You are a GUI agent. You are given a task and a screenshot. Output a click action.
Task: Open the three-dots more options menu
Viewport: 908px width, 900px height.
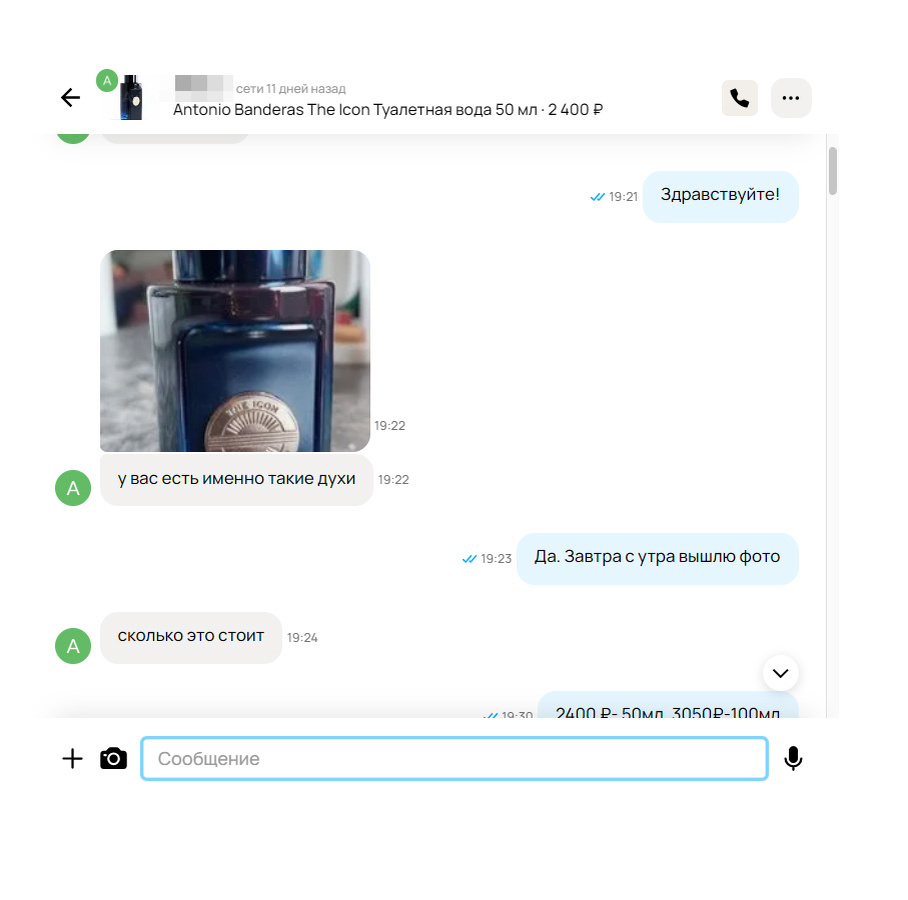click(x=790, y=98)
